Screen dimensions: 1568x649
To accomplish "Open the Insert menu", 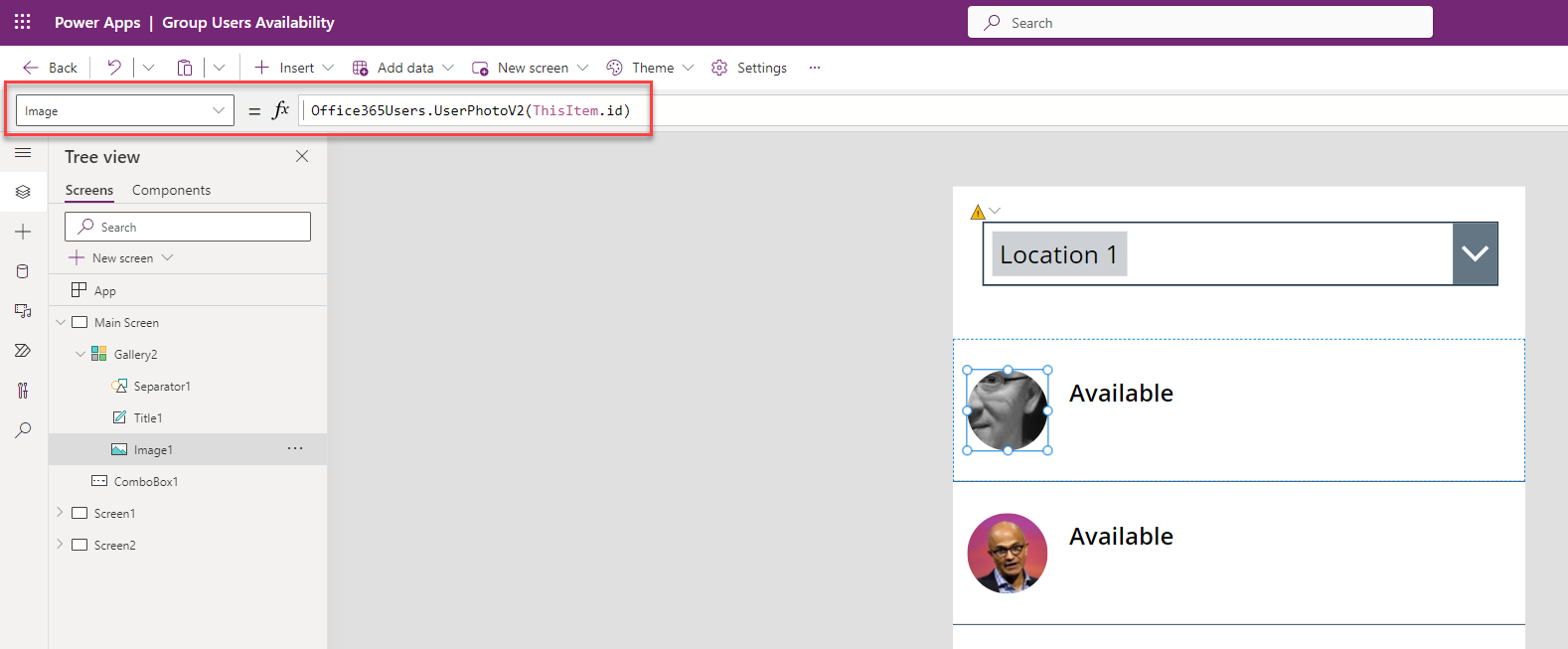I will coord(294,68).
